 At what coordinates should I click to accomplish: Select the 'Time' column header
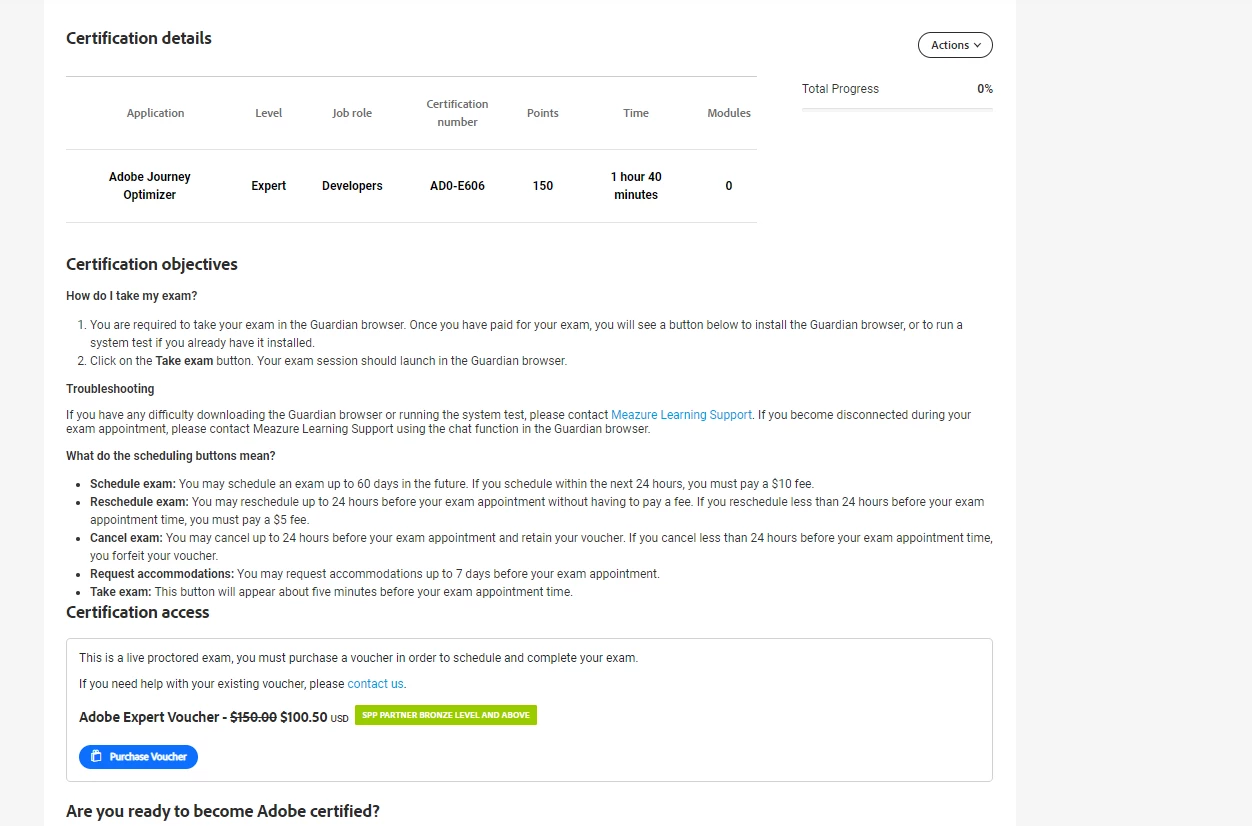(x=636, y=113)
